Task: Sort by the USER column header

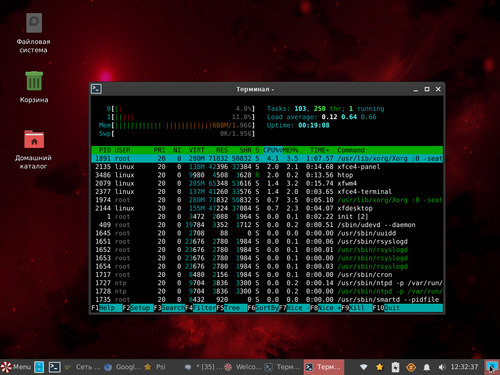Action: [x=123, y=150]
